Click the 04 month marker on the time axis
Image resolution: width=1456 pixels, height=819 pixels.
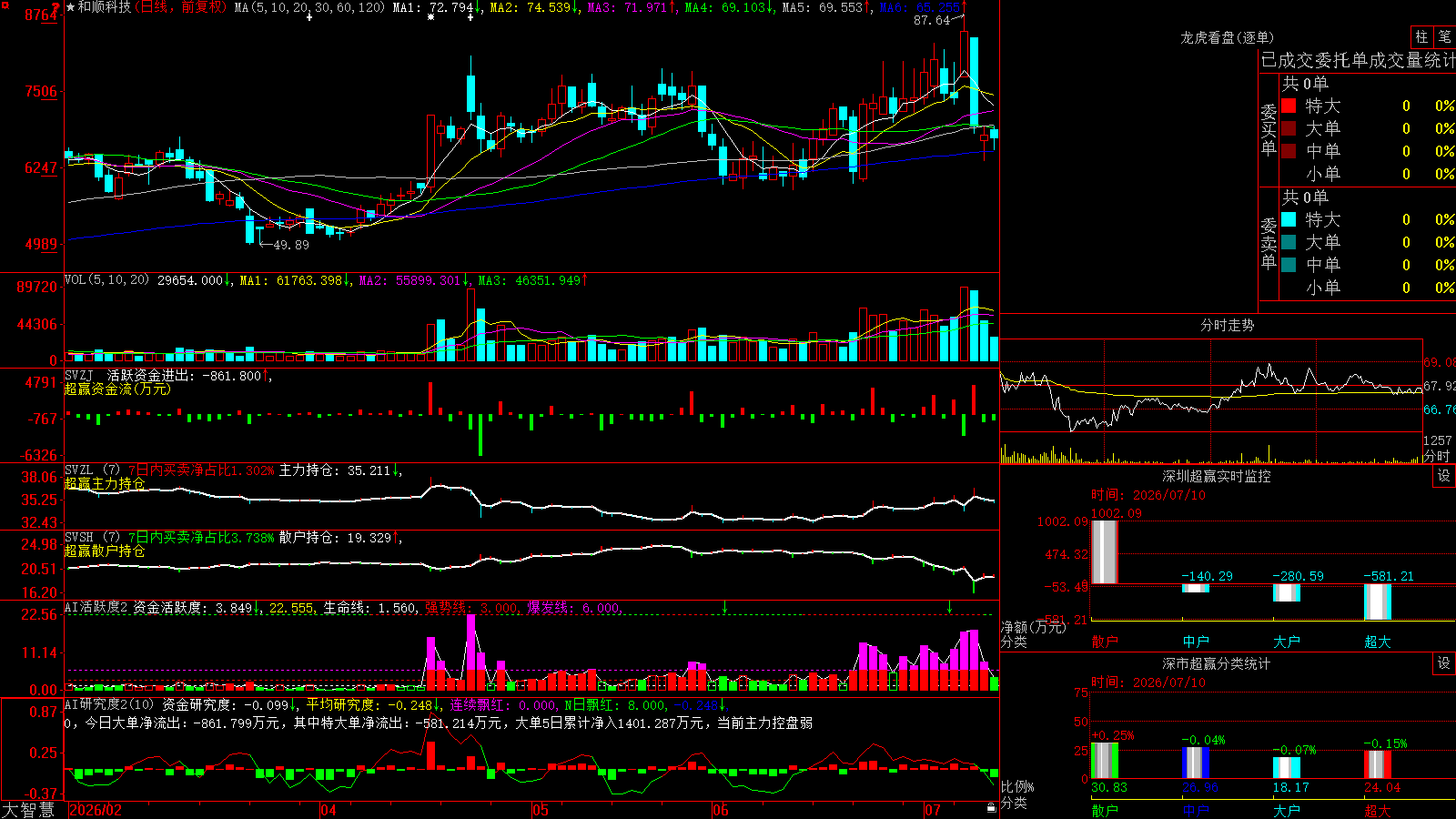tap(329, 810)
